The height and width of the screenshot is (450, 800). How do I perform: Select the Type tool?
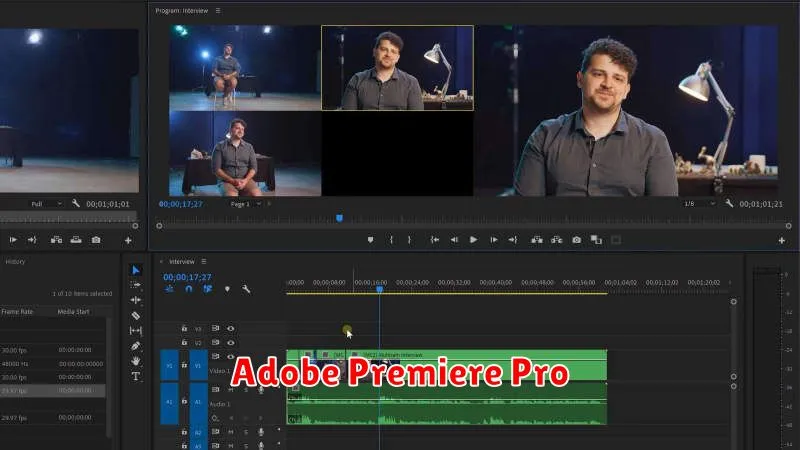136,377
